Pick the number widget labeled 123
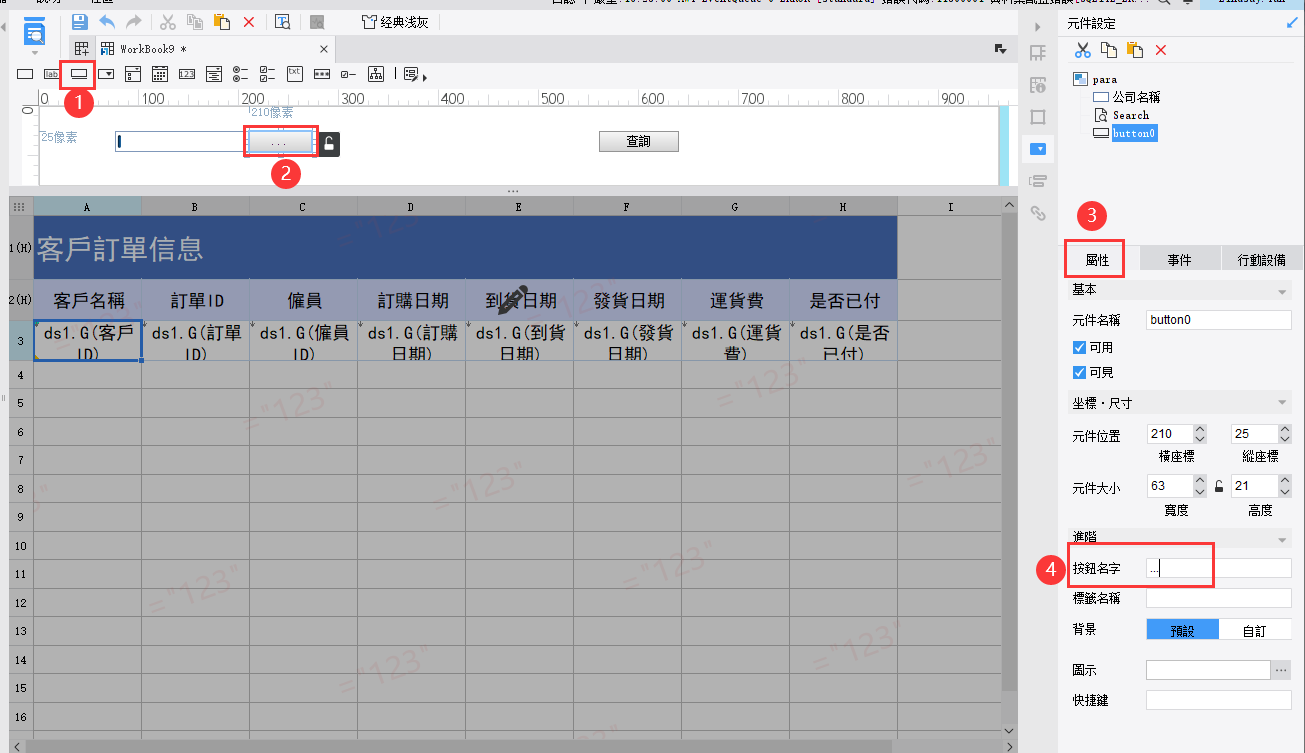Image resolution: width=1305 pixels, height=753 pixels. (187, 73)
